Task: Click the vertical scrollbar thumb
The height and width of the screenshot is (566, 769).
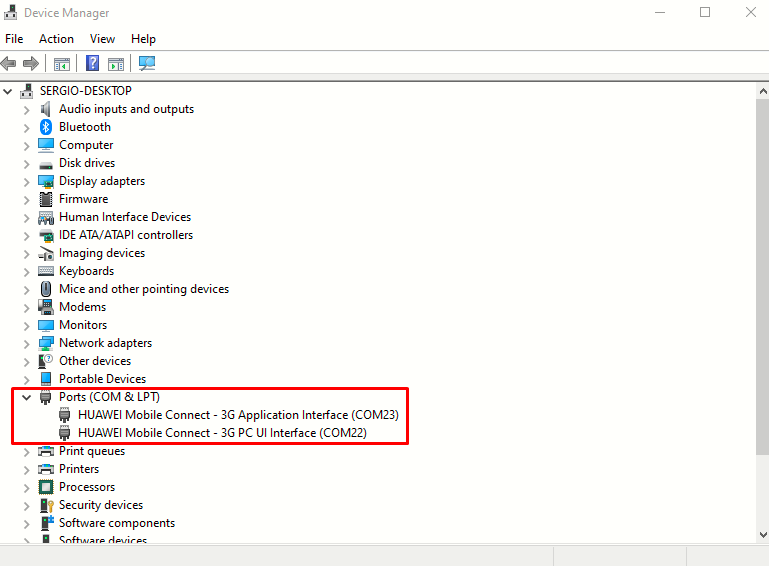Action: [x=763, y=277]
